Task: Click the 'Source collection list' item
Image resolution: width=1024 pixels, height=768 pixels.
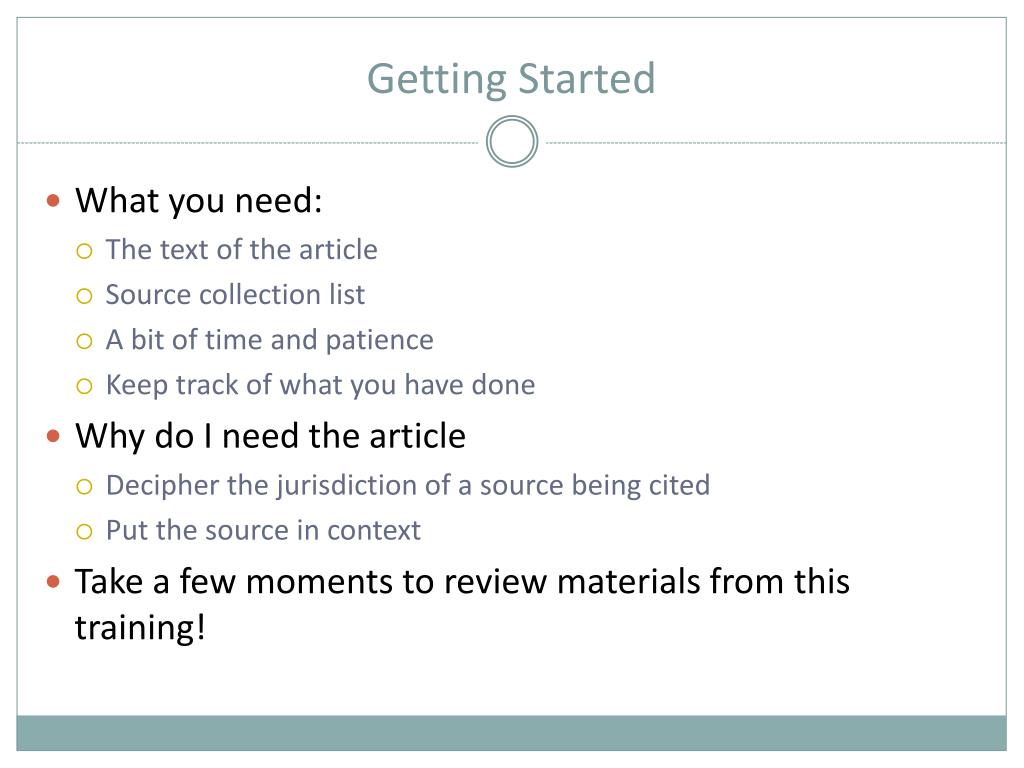Action: [235, 295]
